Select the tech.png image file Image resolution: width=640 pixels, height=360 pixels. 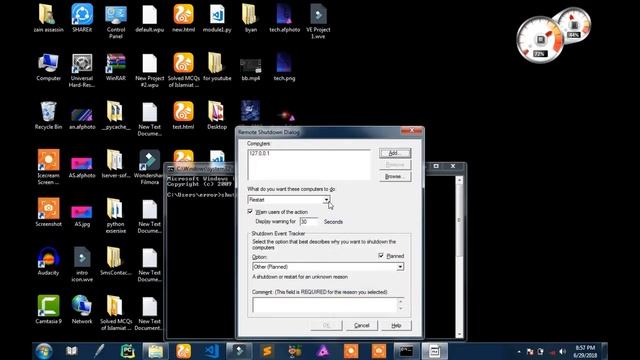(x=284, y=67)
